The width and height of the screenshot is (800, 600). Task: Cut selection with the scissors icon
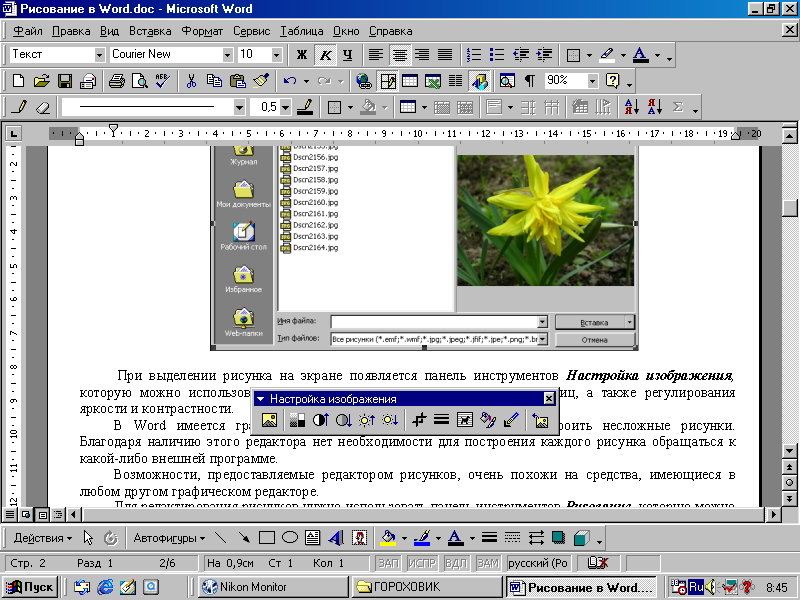pyautogui.click(x=191, y=81)
